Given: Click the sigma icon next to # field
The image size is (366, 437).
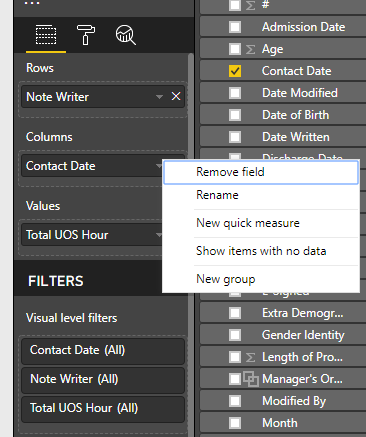Looking at the screenshot, I should tap(250, 5).
